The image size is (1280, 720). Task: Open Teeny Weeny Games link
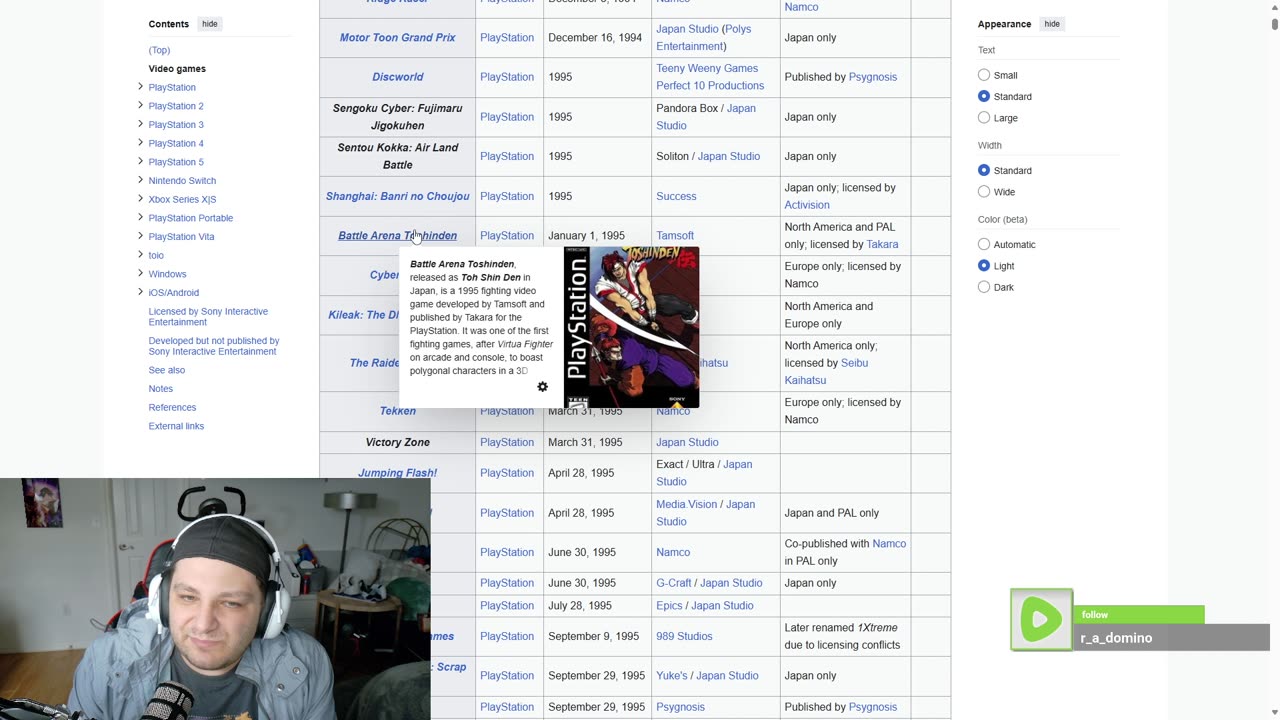(707, 69)
